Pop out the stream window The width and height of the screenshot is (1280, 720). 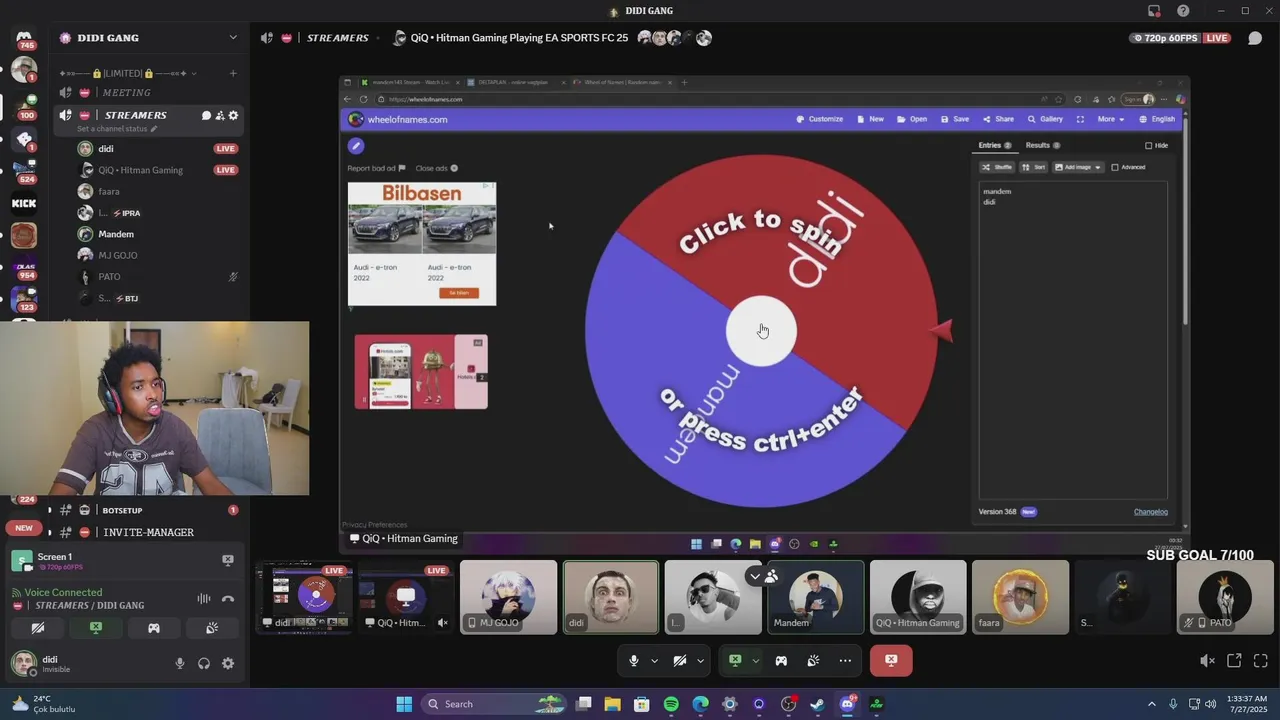pyautogui.click(x=1234, y=660)
